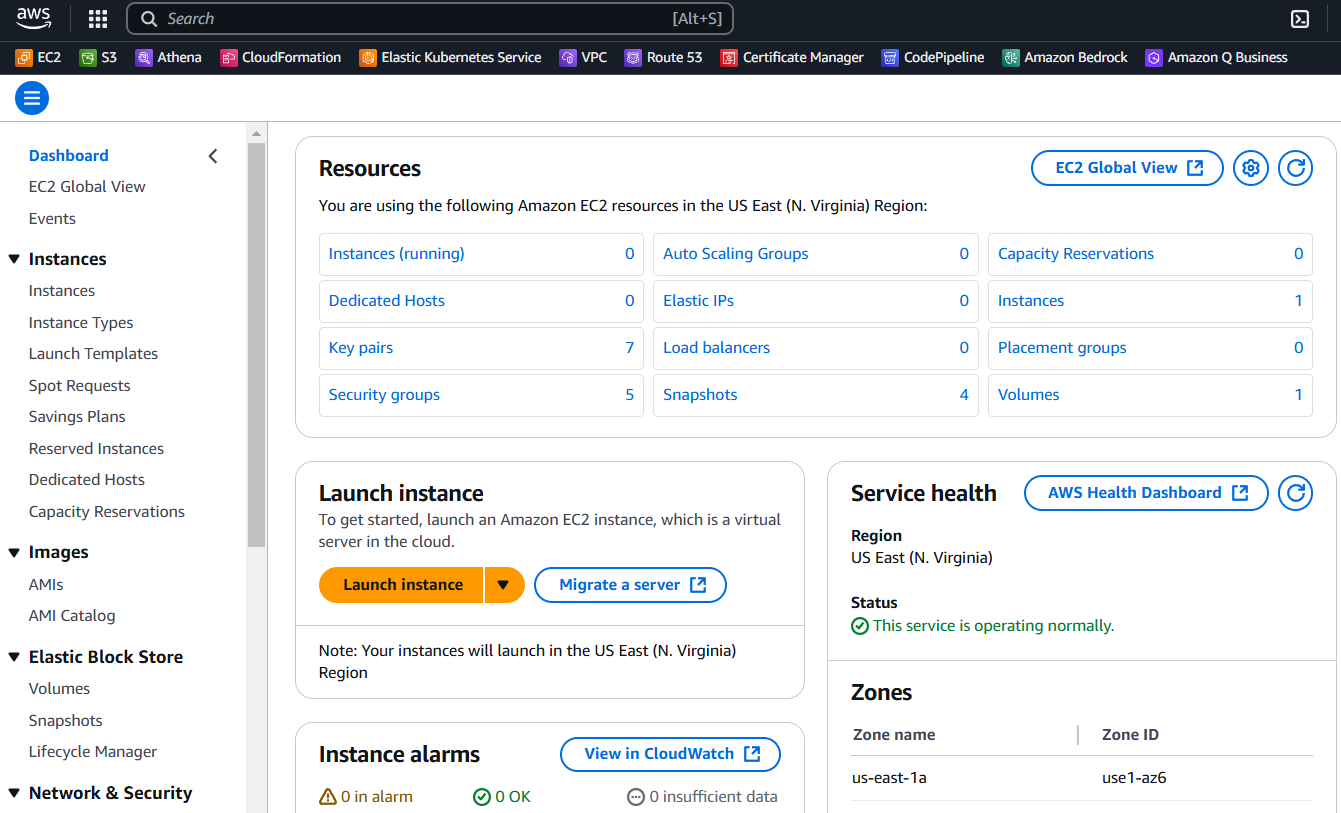Open the Elastic Kubernetes Service shortcut
Screen dimensions: 1341x813
coord(450,58)
